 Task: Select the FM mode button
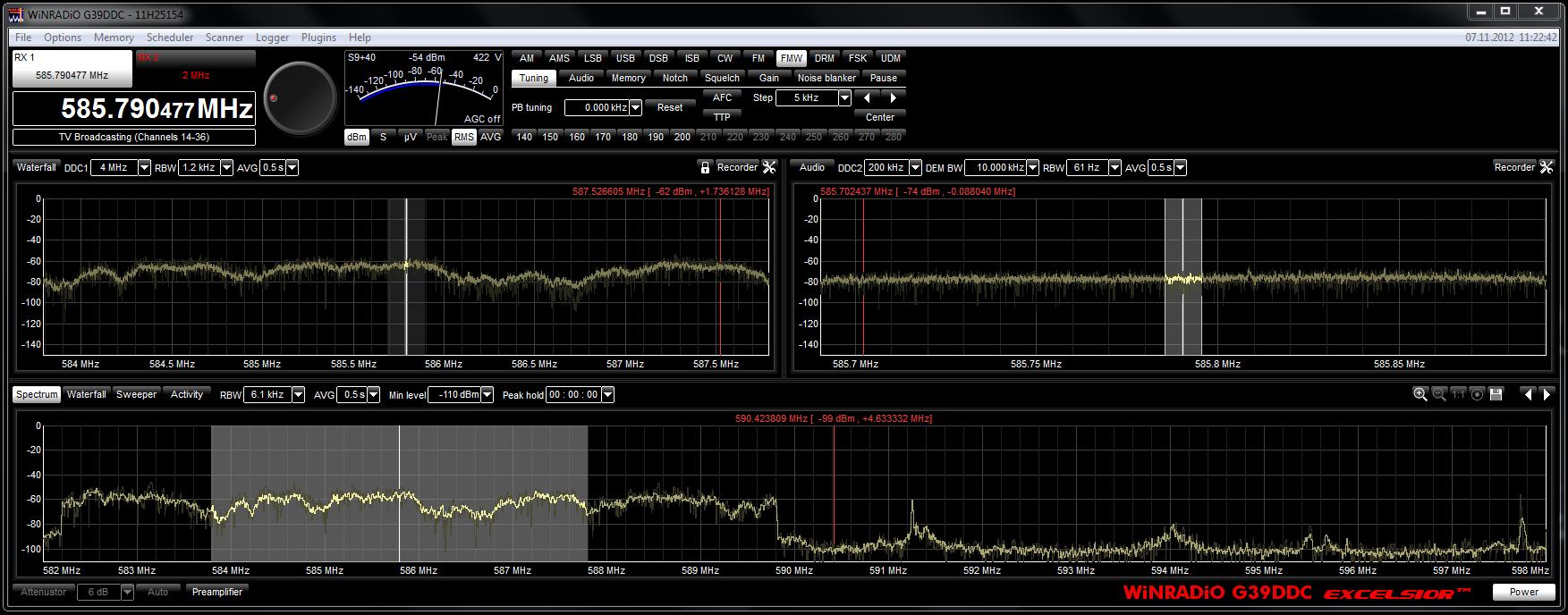[x=758, y=58]
